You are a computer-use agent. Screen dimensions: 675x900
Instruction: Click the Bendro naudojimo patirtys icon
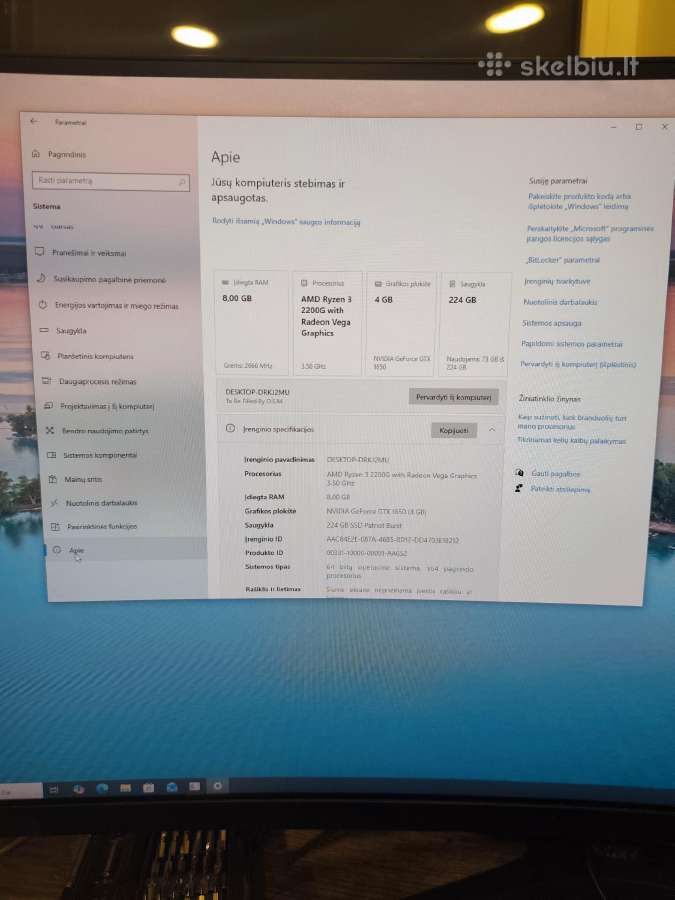point(50,430)
